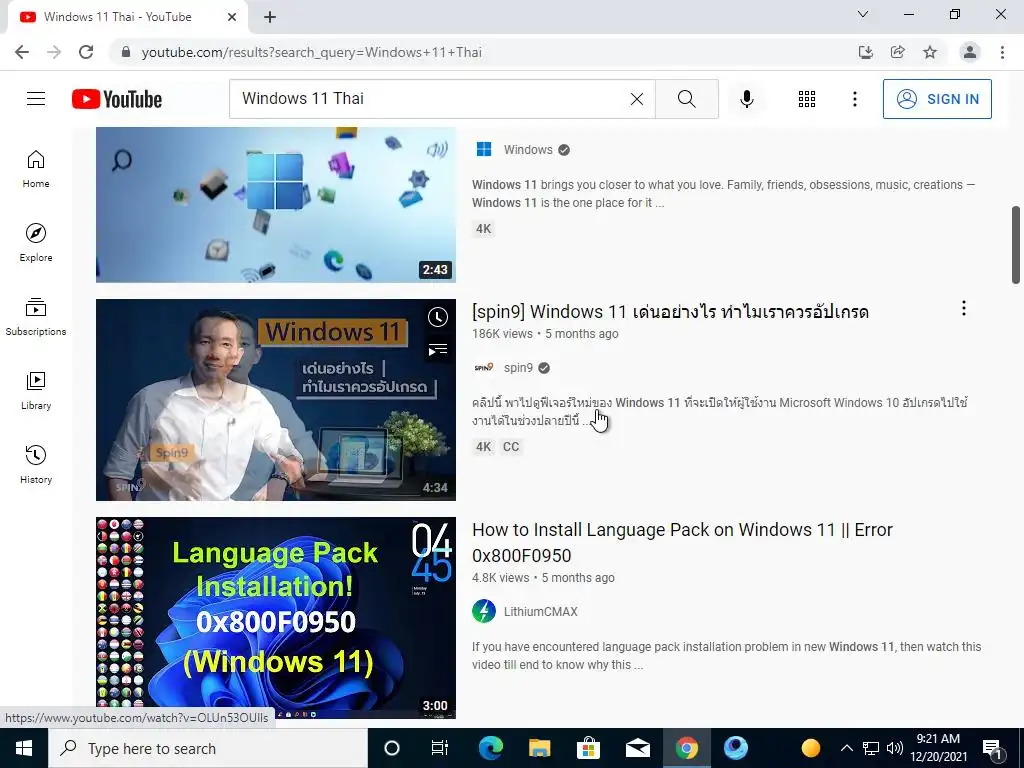Open the YouTube apps grid

[x=807, y=99]
